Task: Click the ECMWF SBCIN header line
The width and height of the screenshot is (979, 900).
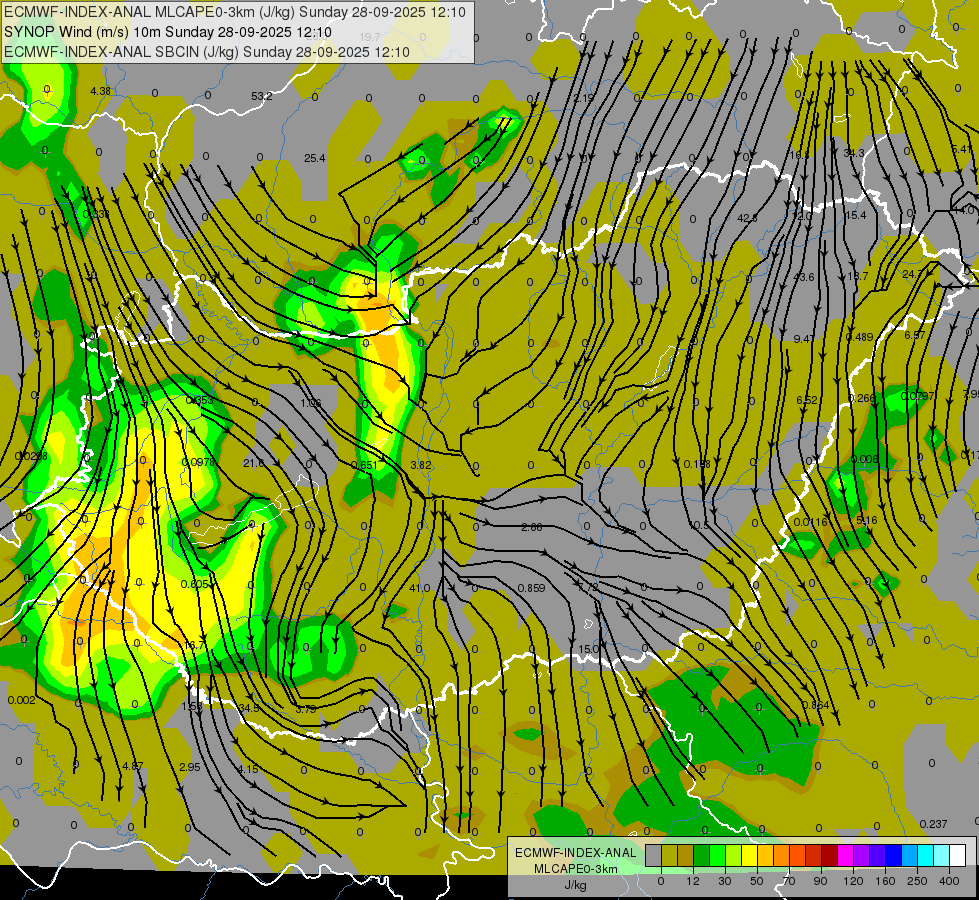Action: tap(207, 52)
